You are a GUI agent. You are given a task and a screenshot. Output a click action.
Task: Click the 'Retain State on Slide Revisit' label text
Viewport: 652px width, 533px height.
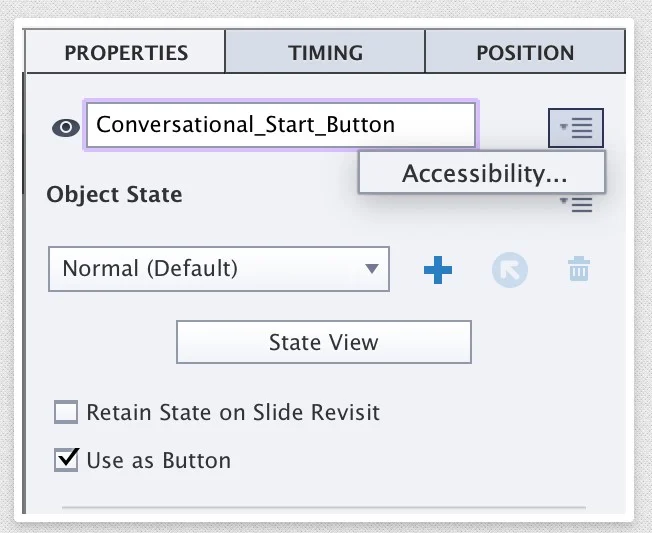tap(233, 412)
